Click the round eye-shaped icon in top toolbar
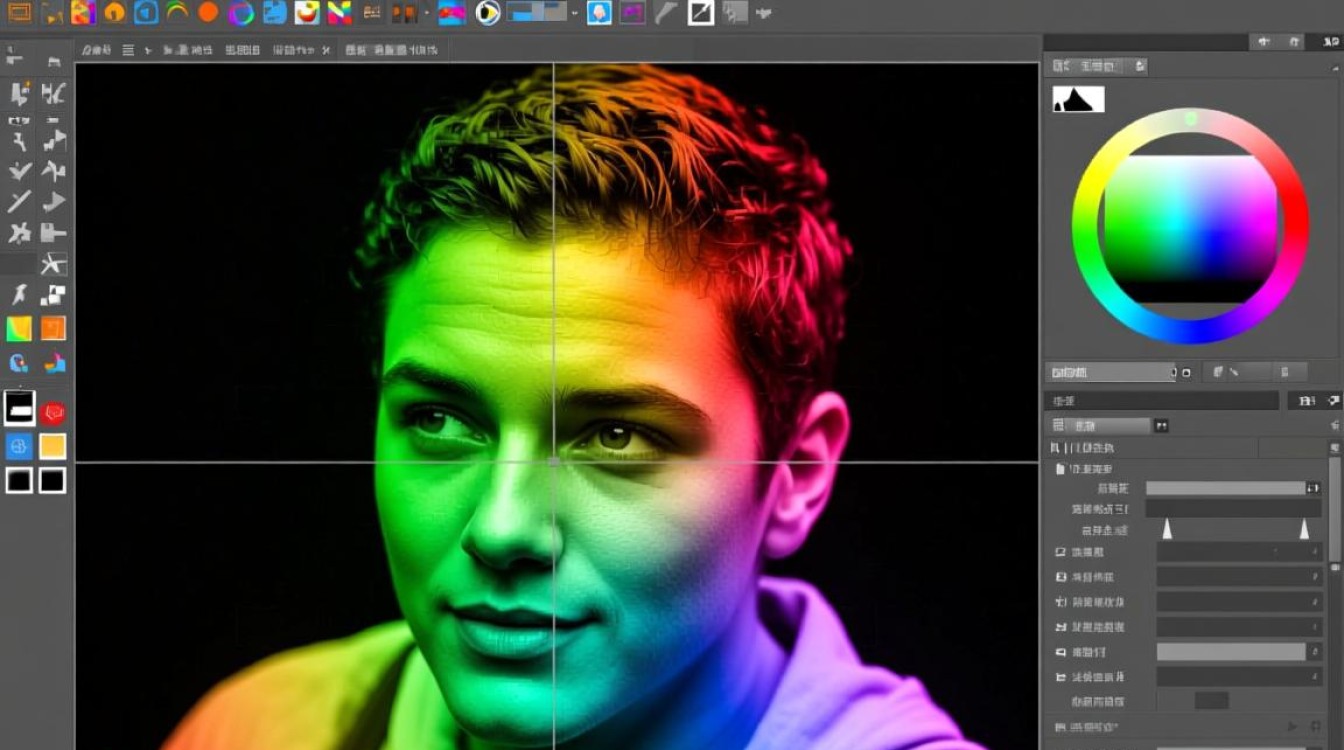 pyautogui.click(x=488, y=13)
